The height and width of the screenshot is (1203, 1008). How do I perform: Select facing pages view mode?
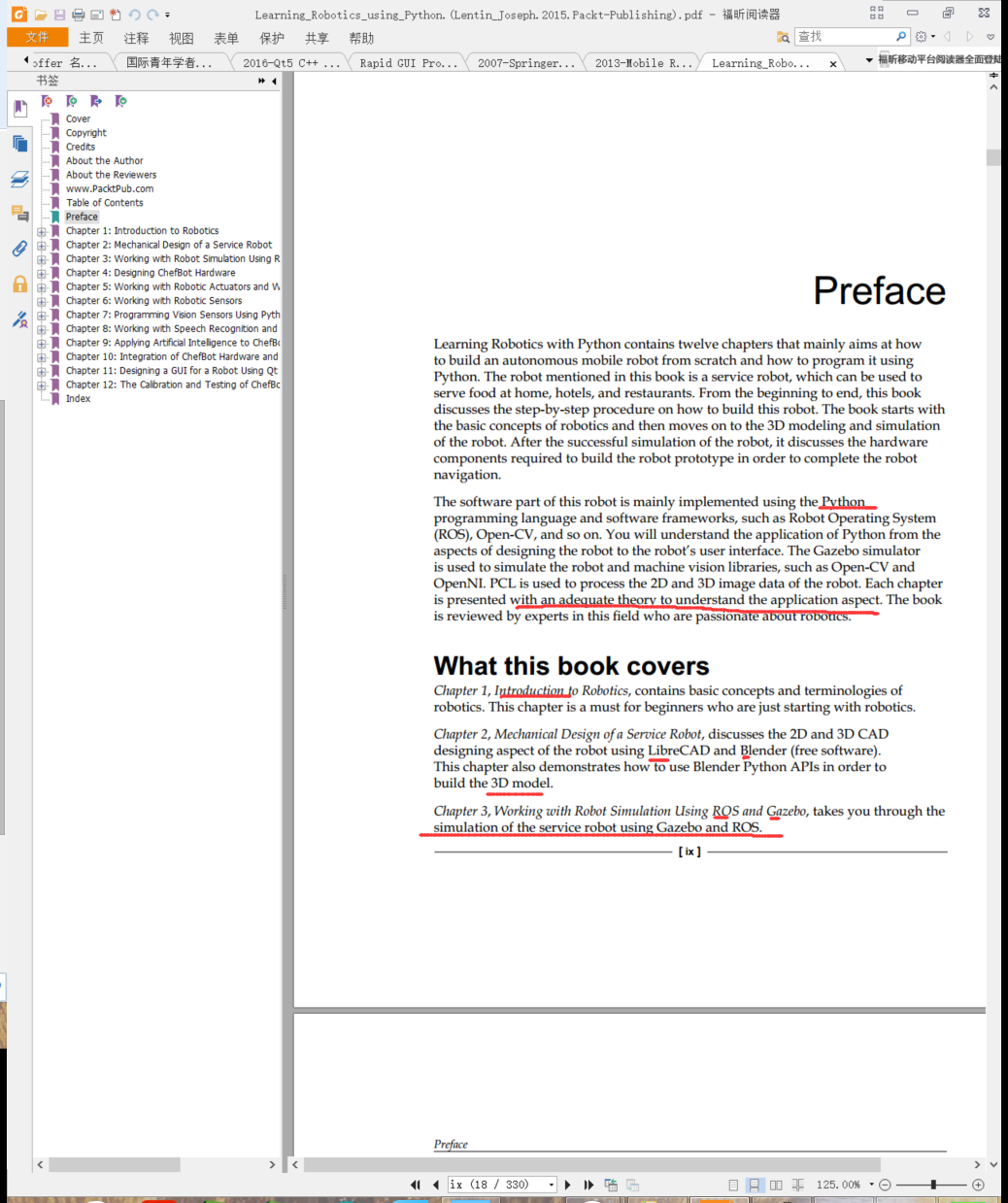coord(776,1185)
